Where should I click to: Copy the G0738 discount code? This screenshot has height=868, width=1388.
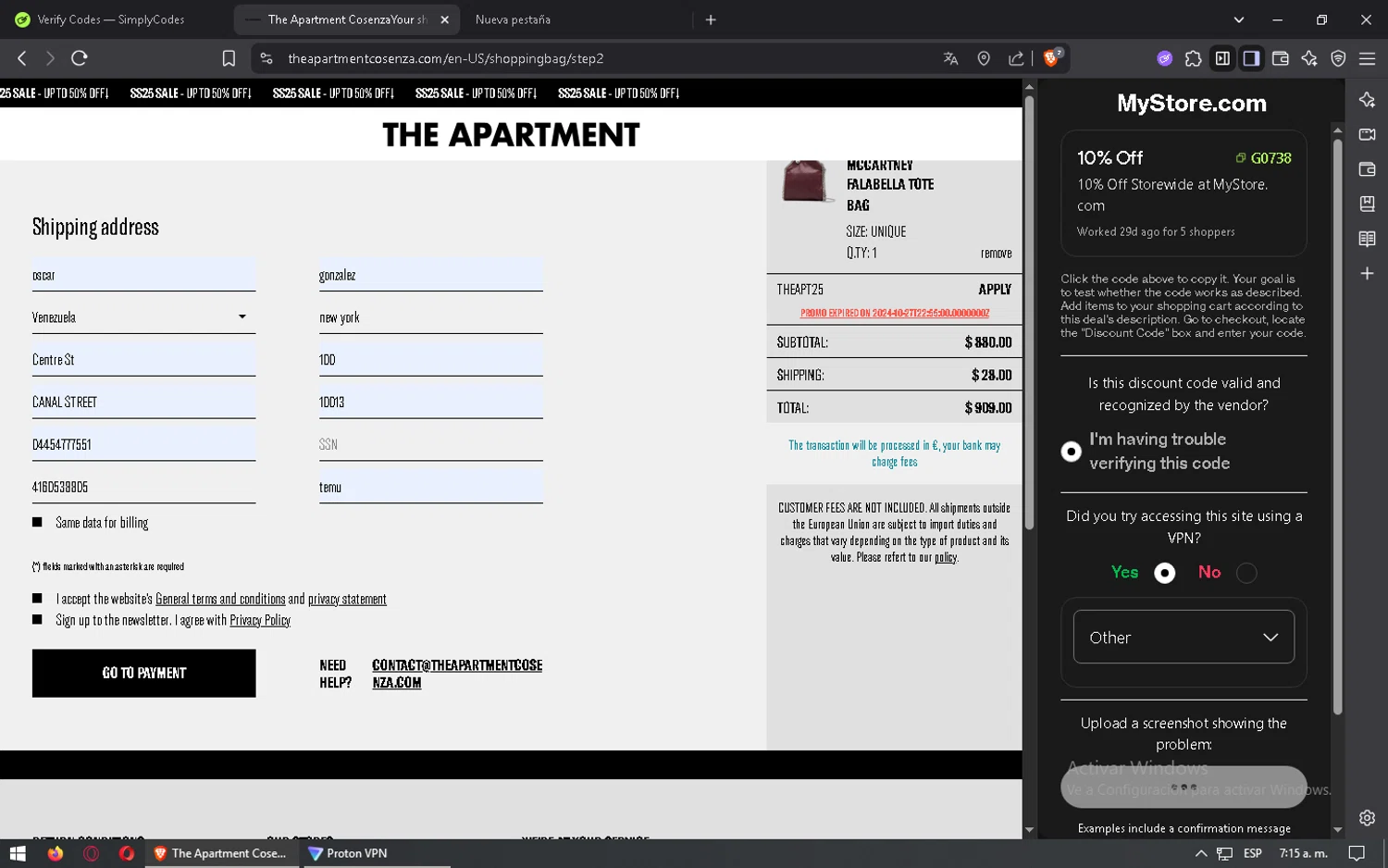pos(1263,158)
